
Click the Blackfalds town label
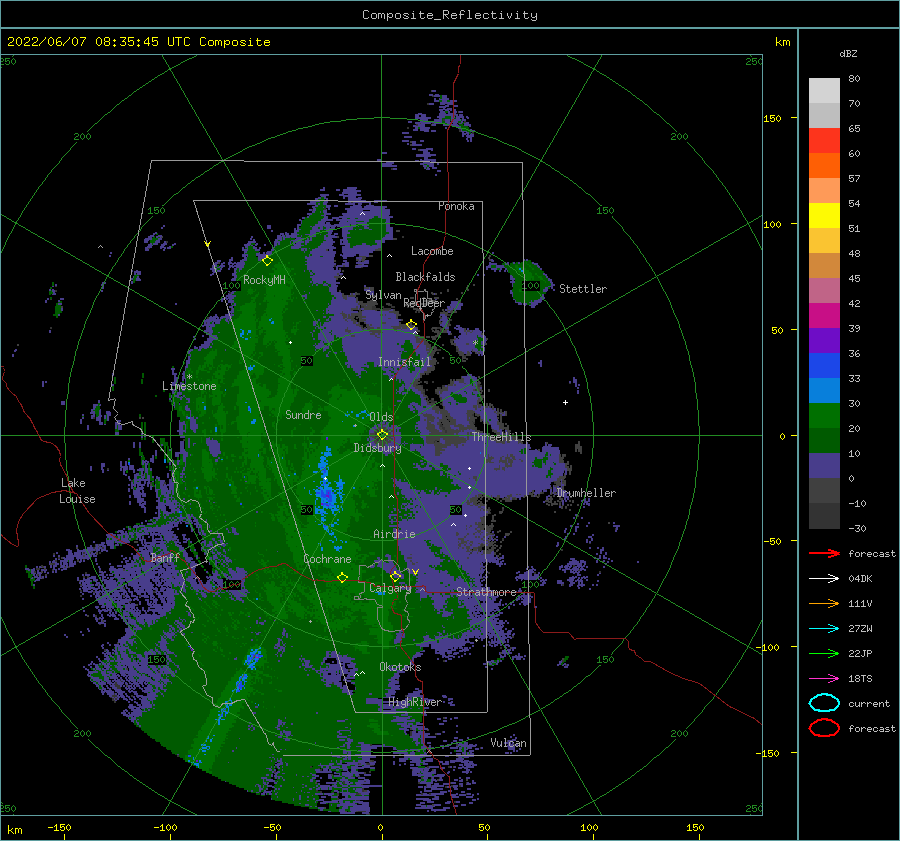pos(425,277)
